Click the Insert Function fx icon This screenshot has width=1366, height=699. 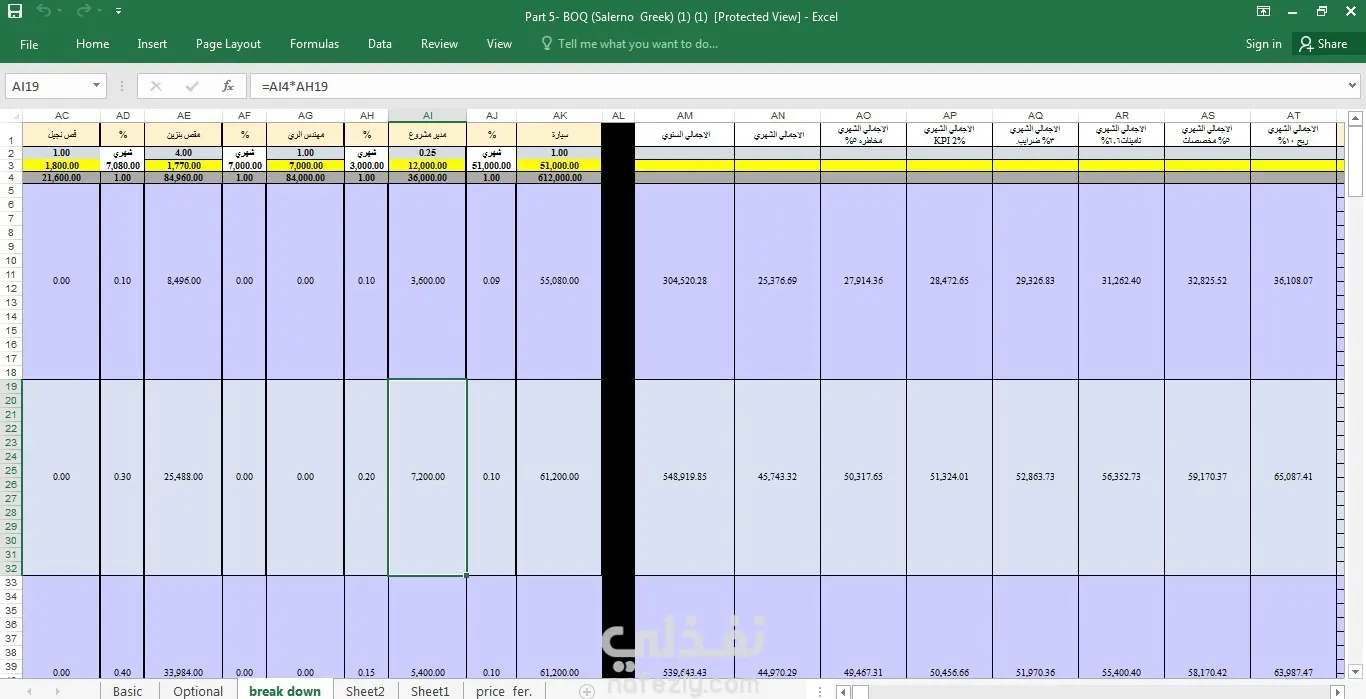click(x=228, y=86)
